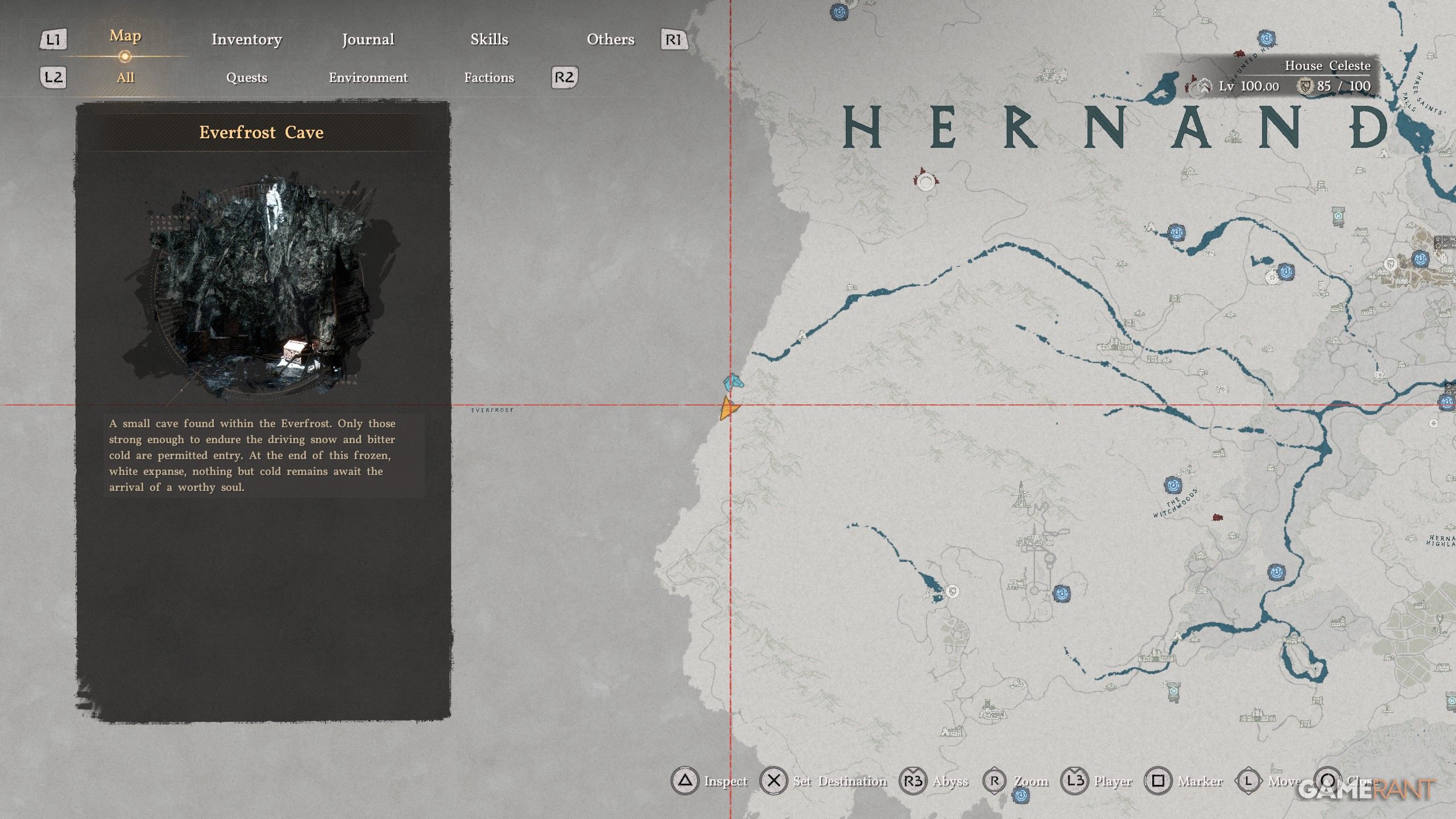Switch to the Journal tab

[x=368, y=39]
